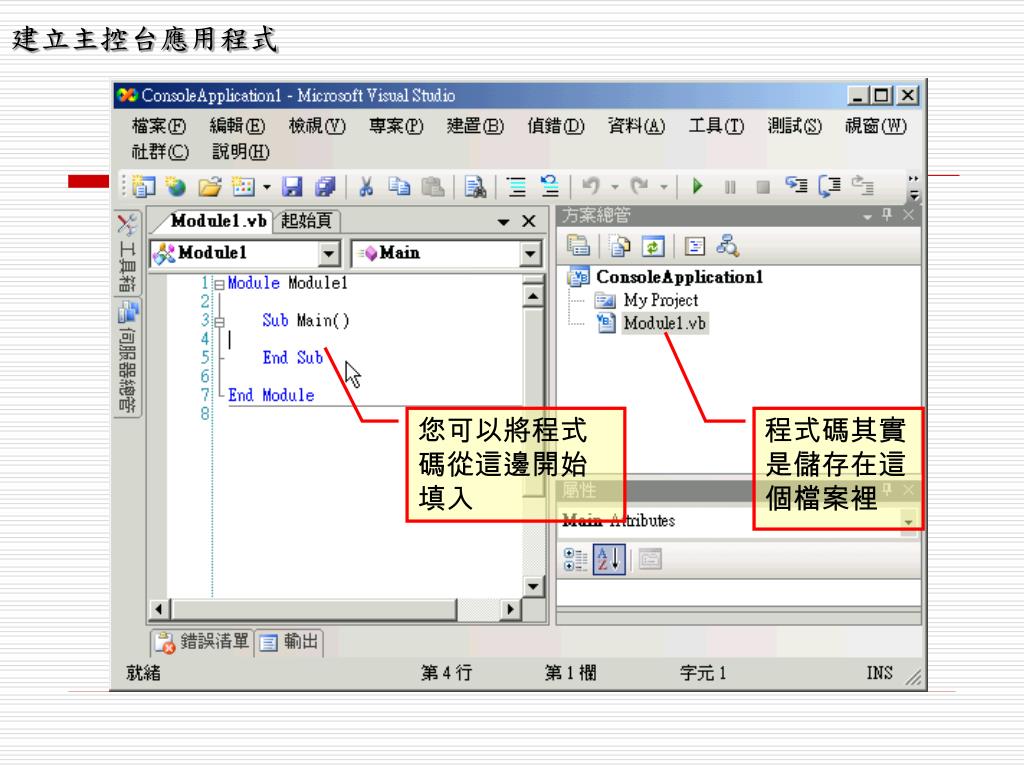The height and width of the screenshot is (768, 1024).
Task: Open the 錯誤清單 tab
Action: (x=202, y=643)
